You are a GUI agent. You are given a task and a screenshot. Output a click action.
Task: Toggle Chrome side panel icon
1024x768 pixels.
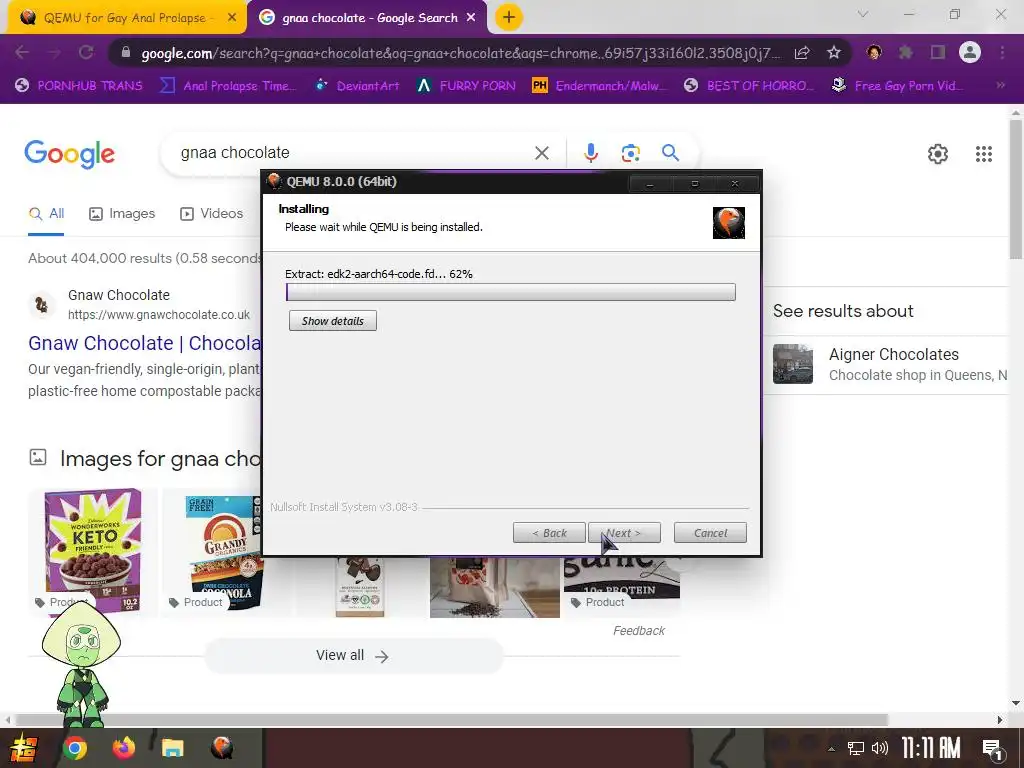[x=938, y=52]
